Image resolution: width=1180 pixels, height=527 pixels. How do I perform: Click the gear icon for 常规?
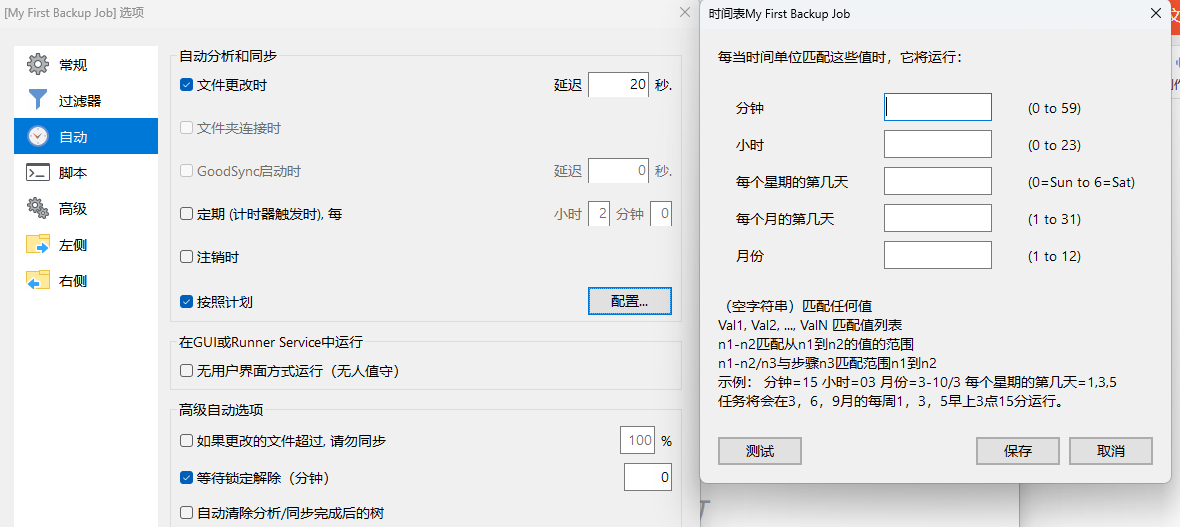click(x=38, y=65)
